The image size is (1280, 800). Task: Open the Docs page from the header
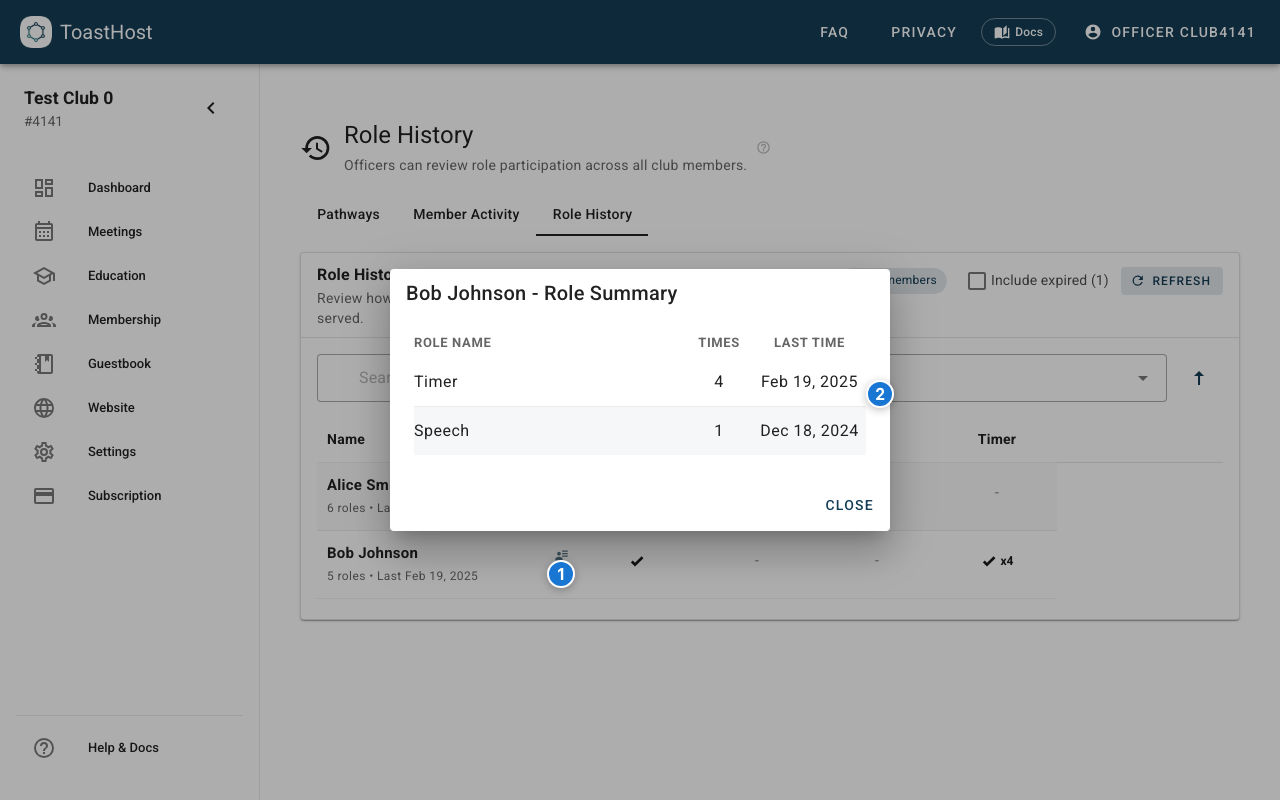click(x=1018, y=31)
